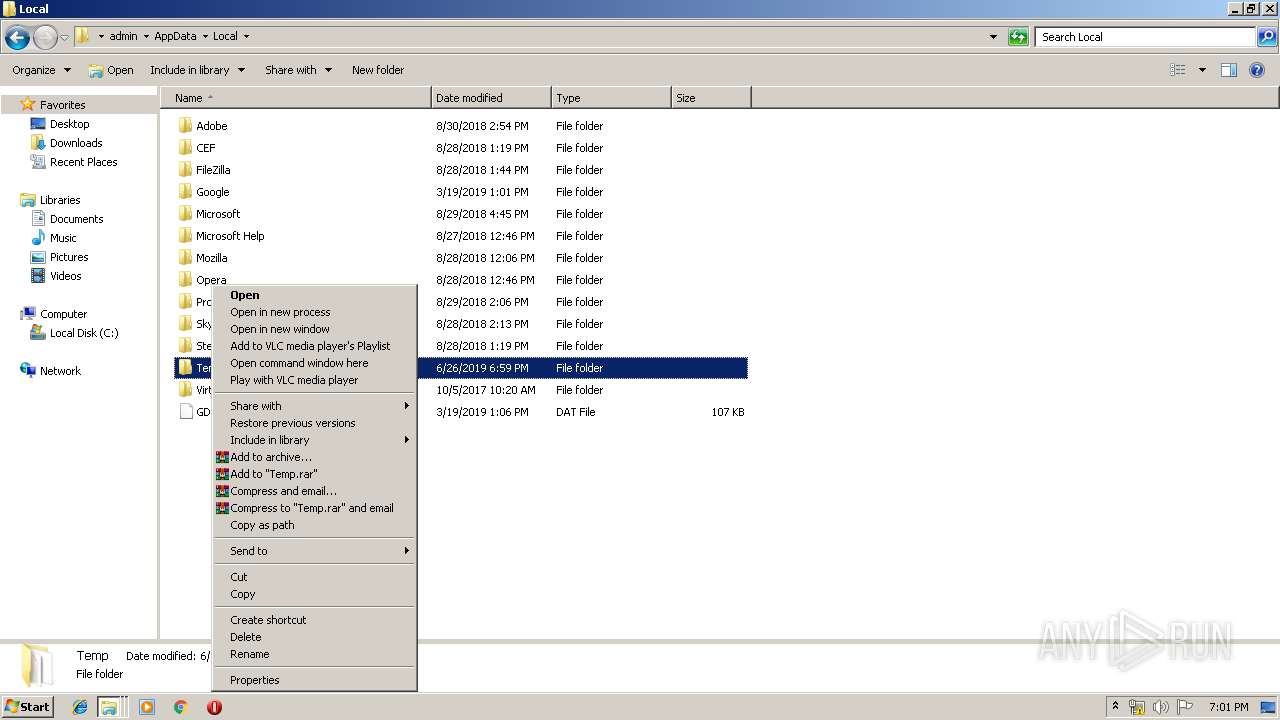Select the DAT file icon

(185, 412)
